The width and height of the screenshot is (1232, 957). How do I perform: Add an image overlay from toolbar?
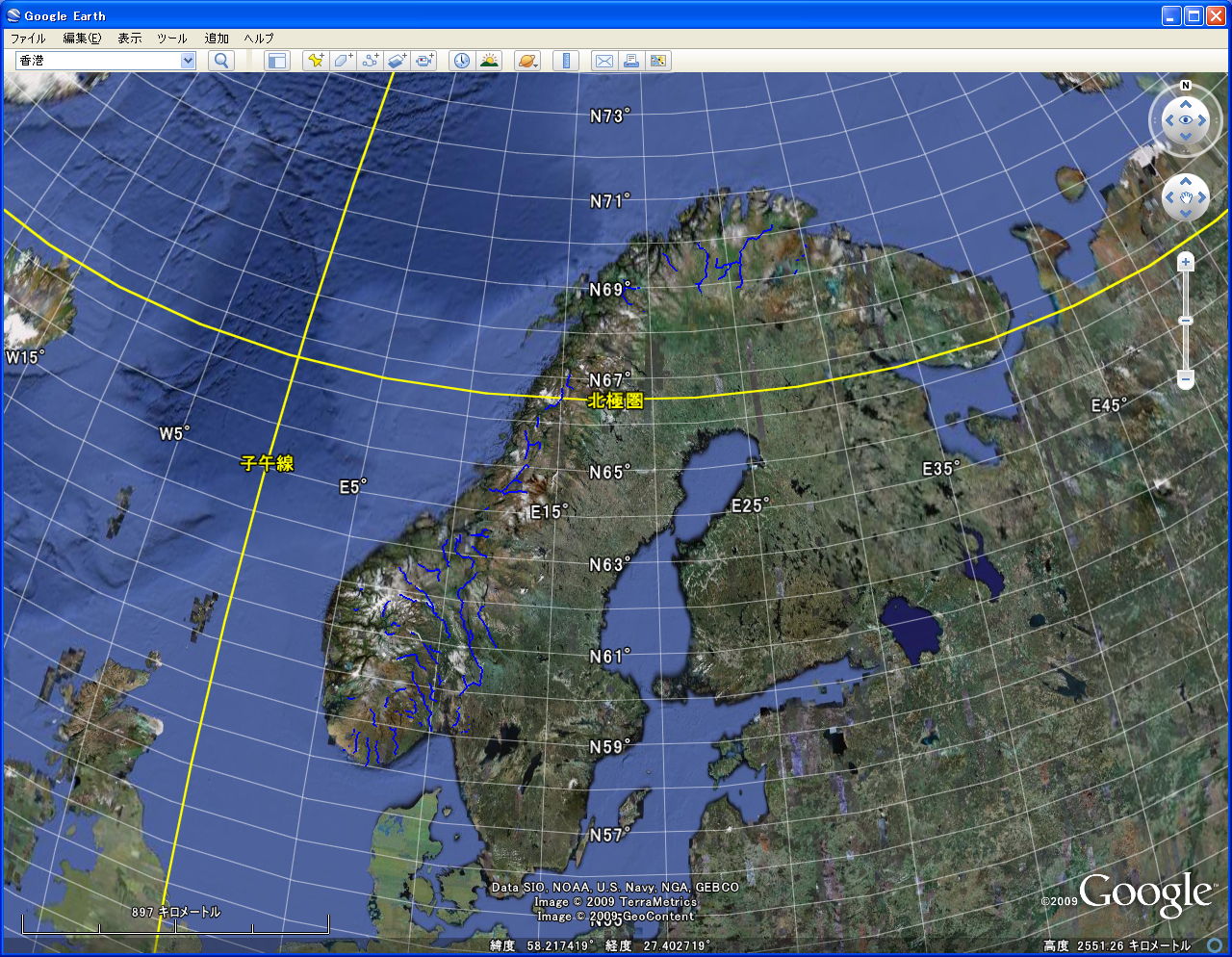pos(398,61)
